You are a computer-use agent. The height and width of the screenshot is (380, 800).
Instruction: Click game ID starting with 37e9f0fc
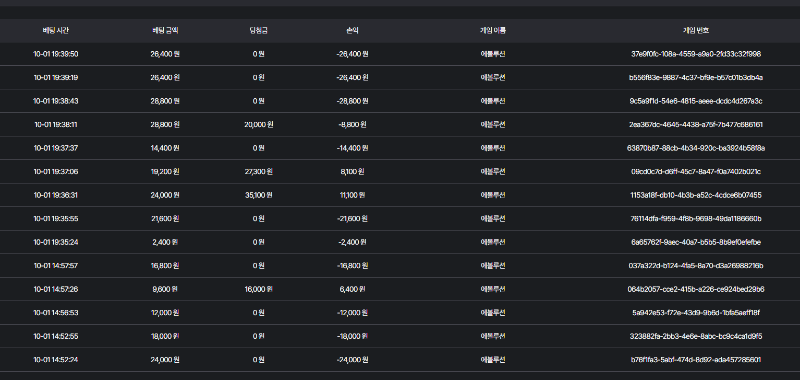click(x=696, y=54)
